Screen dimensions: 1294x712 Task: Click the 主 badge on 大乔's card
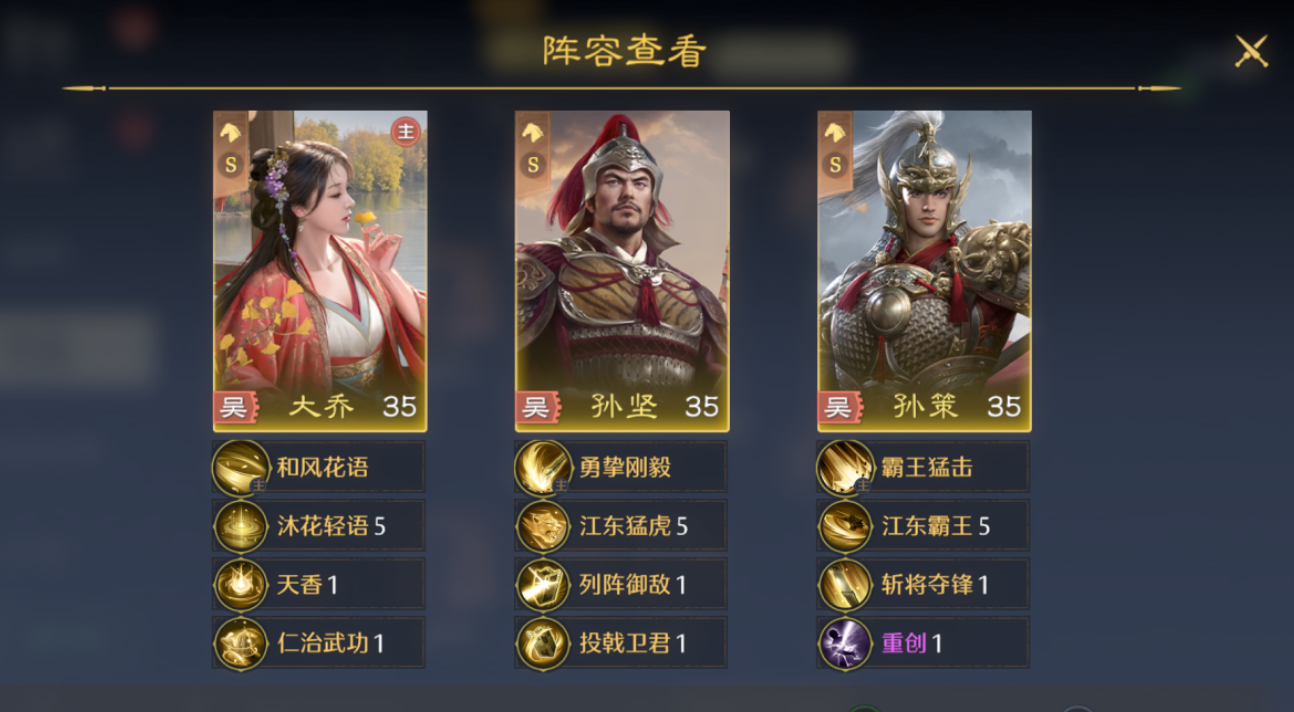[x=405, y=132]
